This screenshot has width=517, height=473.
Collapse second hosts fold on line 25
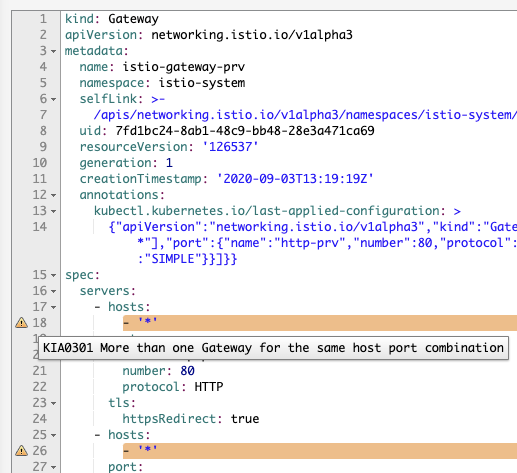click(x=53, y=435)
